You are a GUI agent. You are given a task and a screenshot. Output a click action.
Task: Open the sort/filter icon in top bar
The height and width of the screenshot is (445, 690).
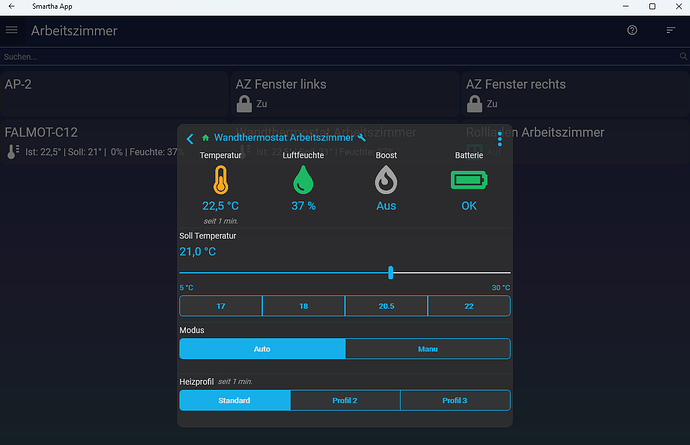coord(672,30)
